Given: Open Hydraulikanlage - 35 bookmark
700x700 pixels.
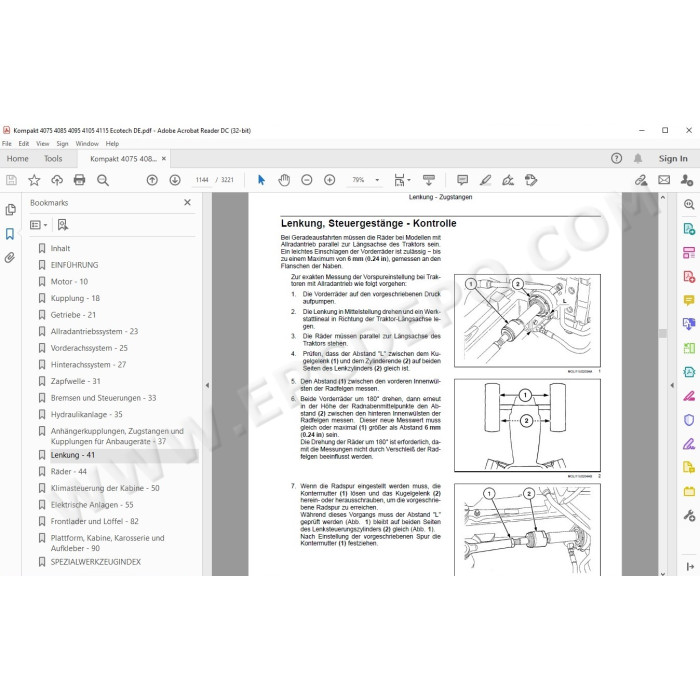Looking at the screenshot, I should [86, 414].
